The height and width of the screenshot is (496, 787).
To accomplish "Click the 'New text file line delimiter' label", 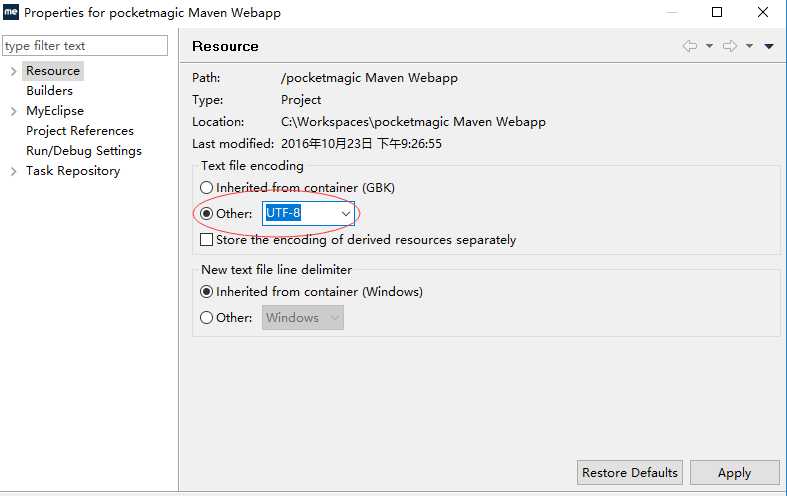I will click(x=277, y=270).
